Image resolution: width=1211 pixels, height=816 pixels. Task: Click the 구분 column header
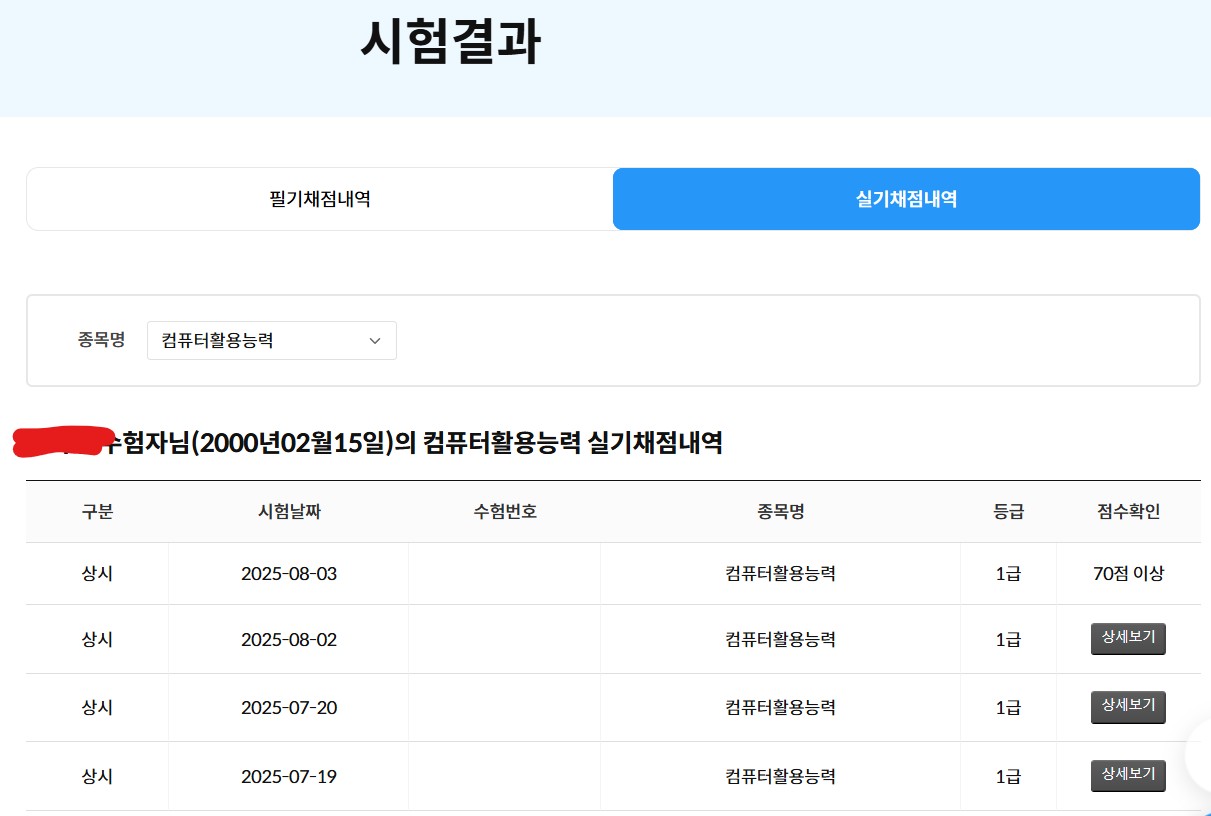97,512
